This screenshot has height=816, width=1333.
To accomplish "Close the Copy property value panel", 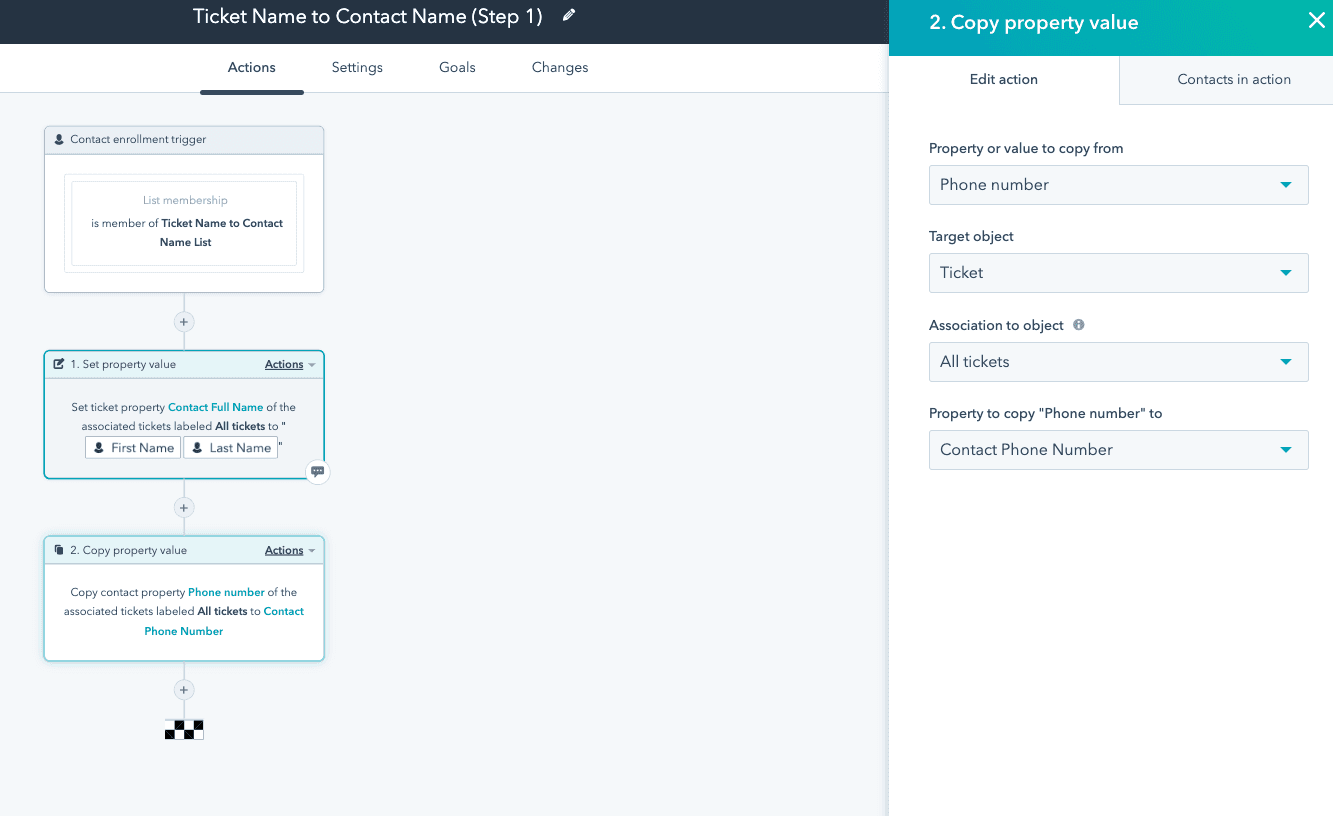I will coord(1316,21).
